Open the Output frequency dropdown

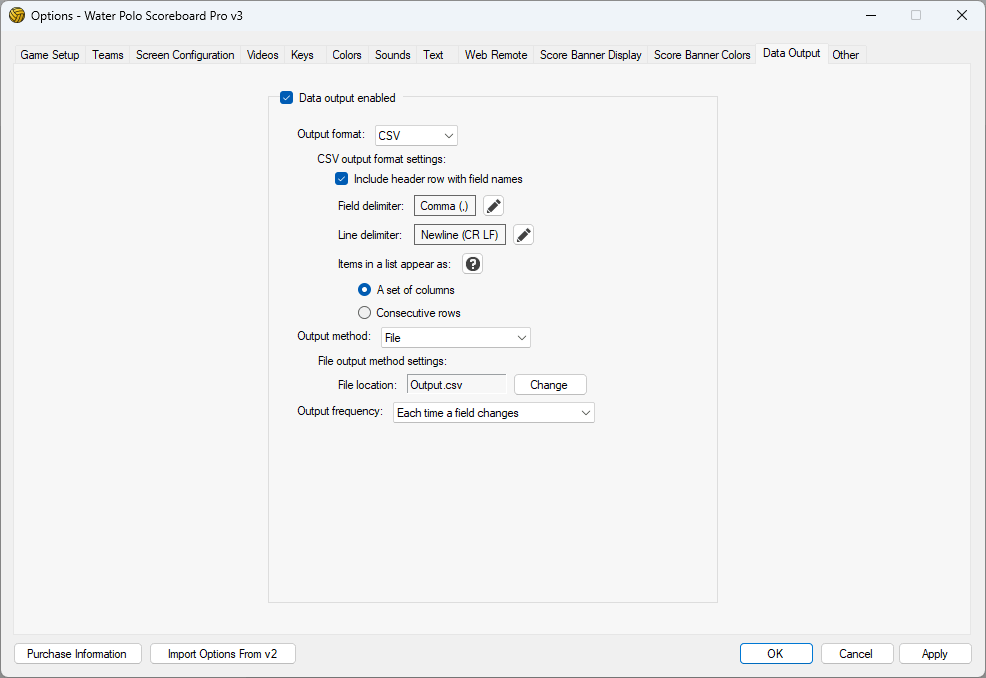[494, 413]
